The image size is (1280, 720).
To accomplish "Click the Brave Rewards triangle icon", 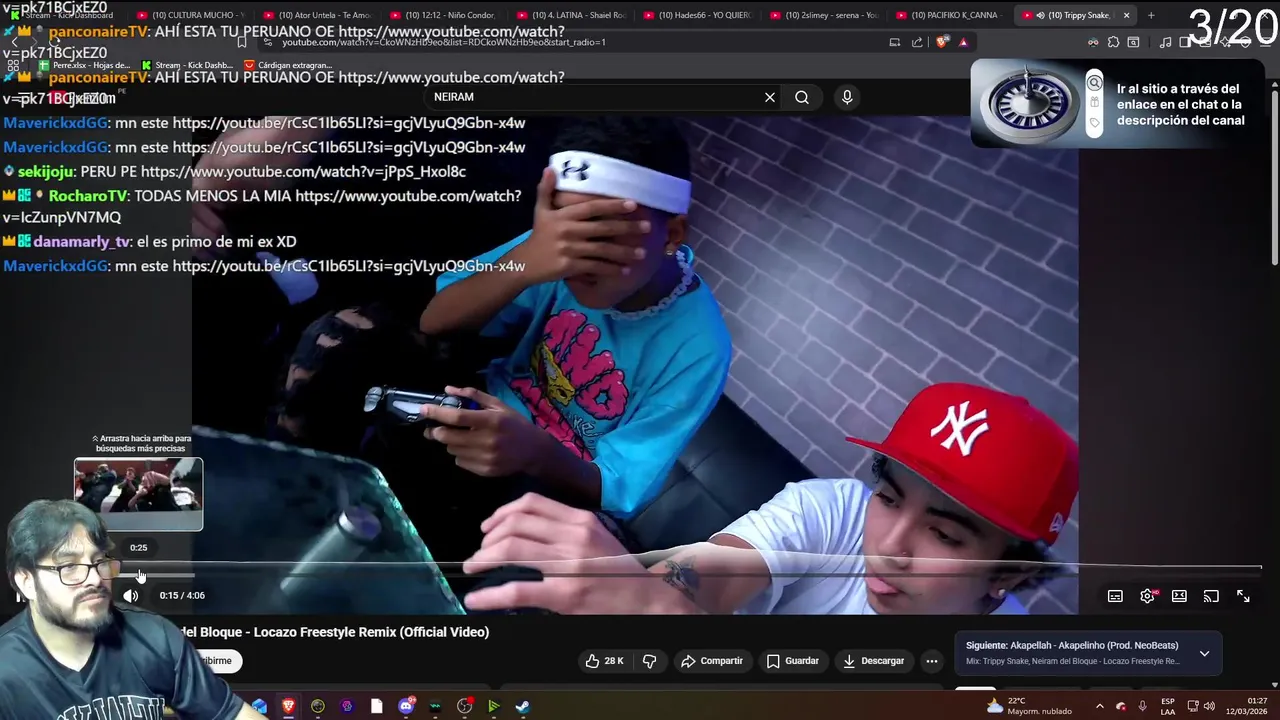I will tap(963, 42).
